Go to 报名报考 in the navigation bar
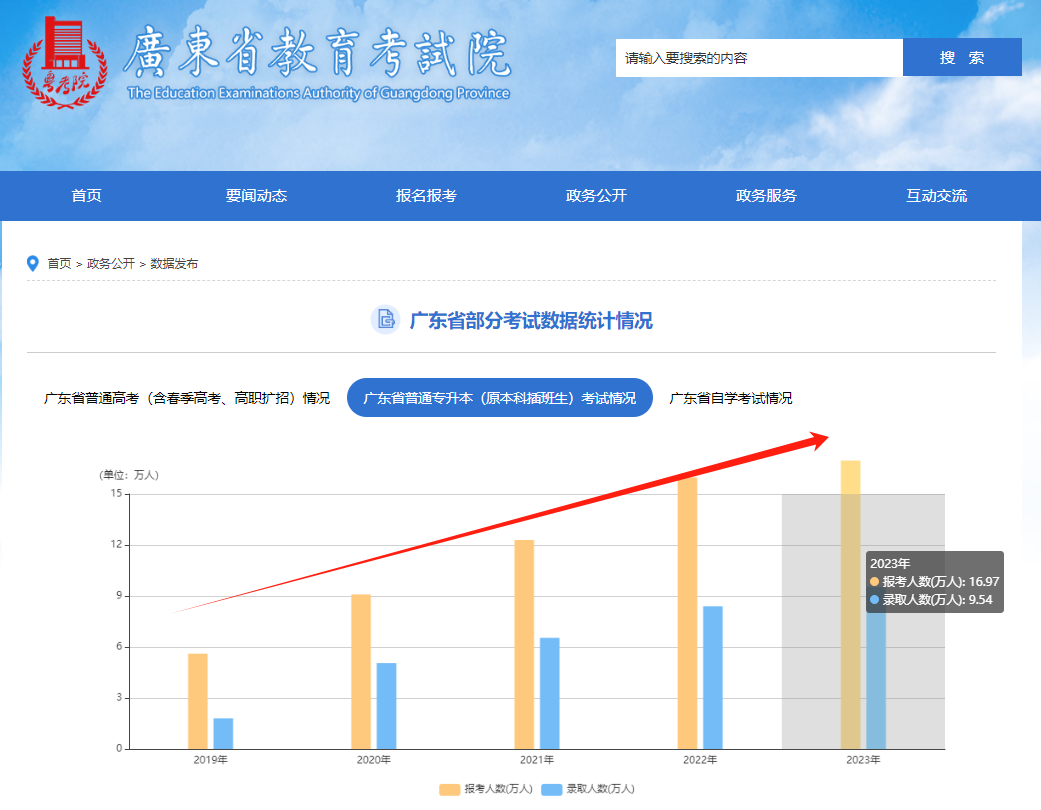Viewport: 1041px width, 810px height. tap(426, 196)
